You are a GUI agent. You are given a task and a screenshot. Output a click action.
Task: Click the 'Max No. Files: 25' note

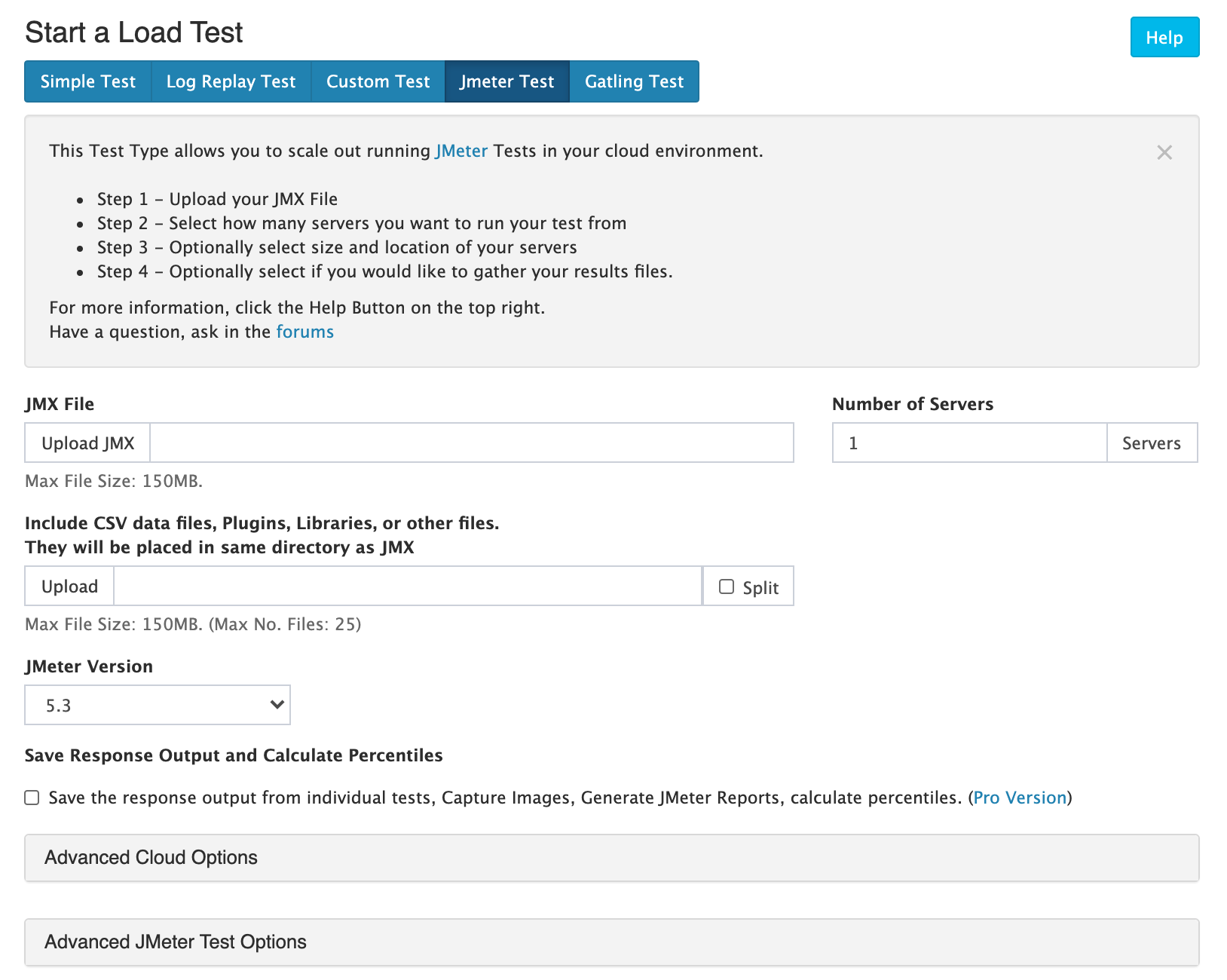[285, 624]
